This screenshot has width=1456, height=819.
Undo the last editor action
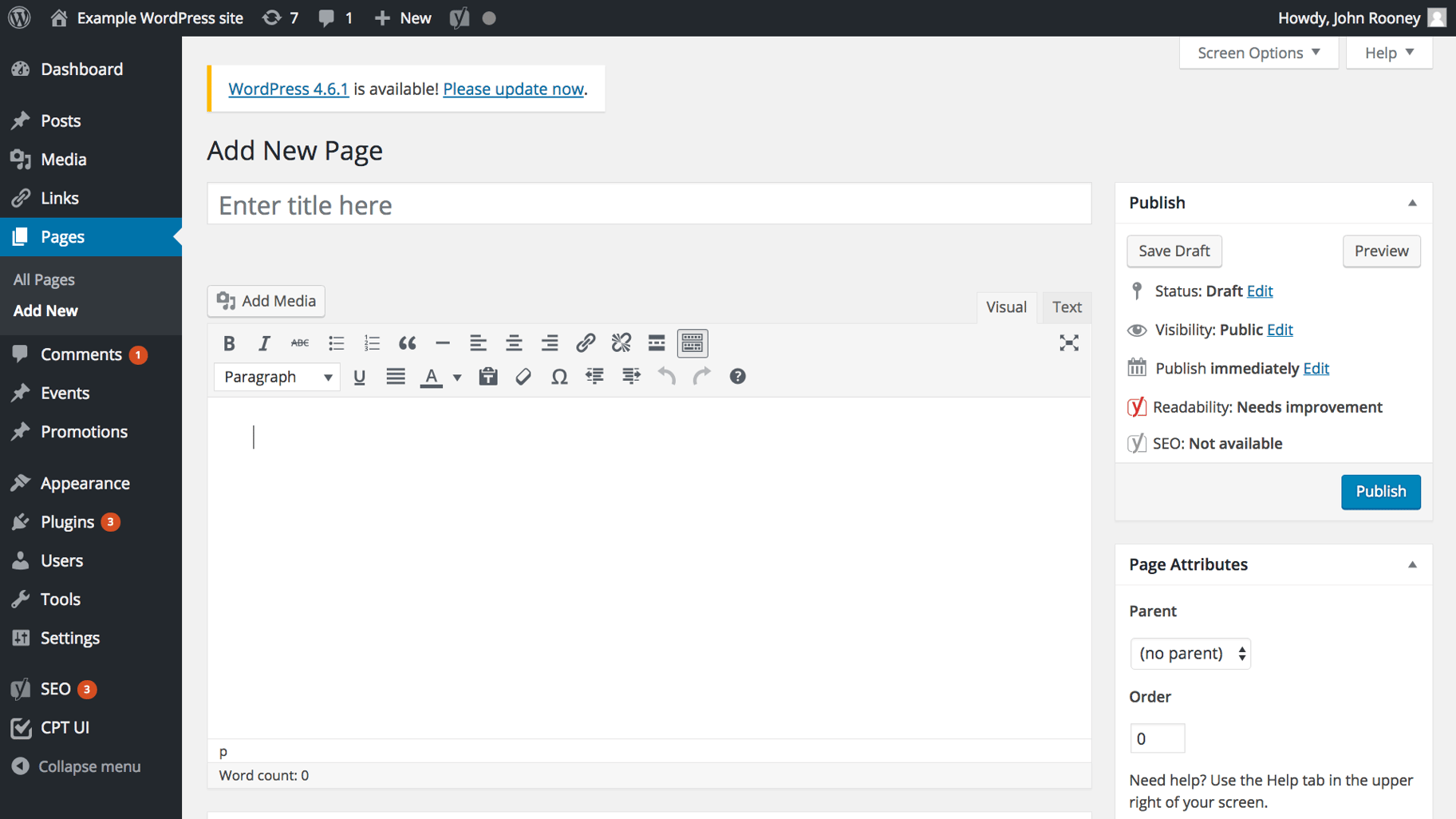pyautogui.click(x=666, y=376)
